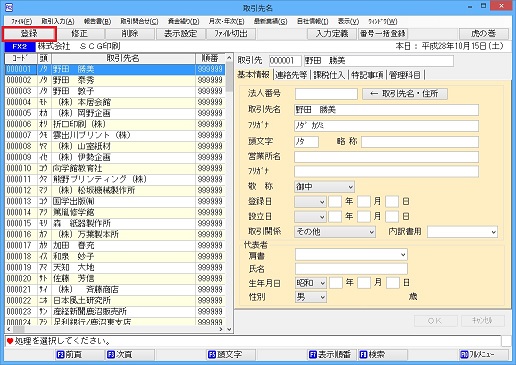Select row 000013 国学出版
Viewport: 516px width, 365px height.
tap(115, 201)
